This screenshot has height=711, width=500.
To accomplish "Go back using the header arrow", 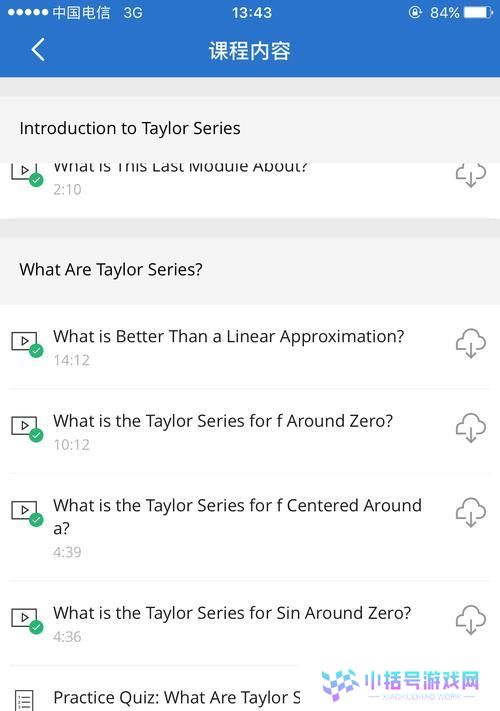I will (x=38, y=49).
